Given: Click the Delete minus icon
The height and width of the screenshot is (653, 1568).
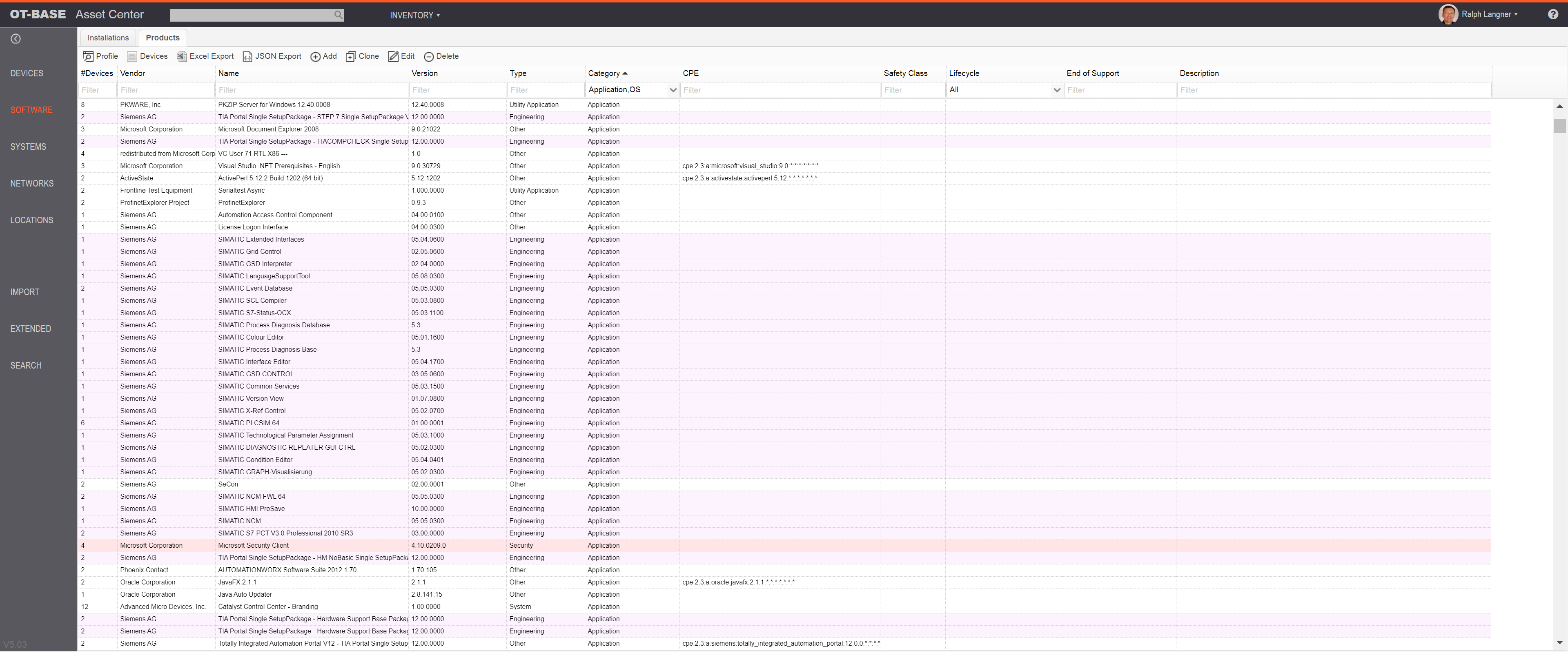Looking at the screenshot, I should (428, 57).
